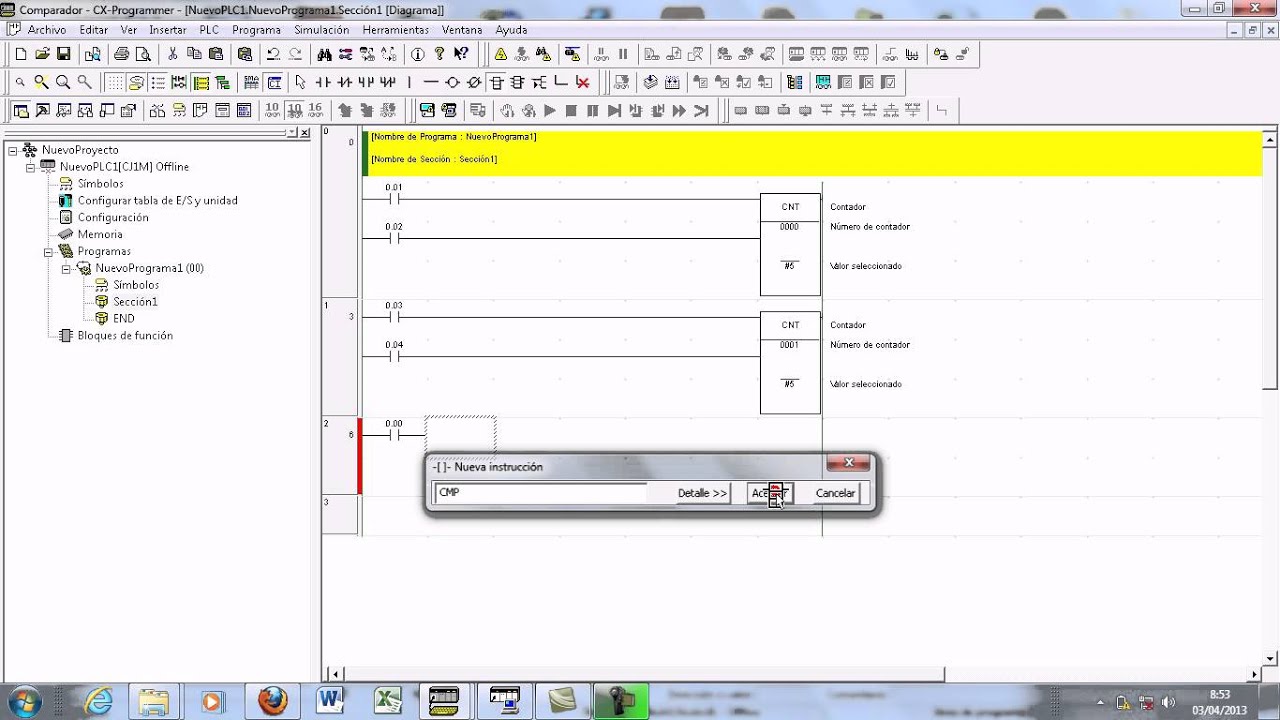Click the yellow warning triangle toolbar icon
1280x720 pixels.
pyautogui.click(x=500, y=54)
